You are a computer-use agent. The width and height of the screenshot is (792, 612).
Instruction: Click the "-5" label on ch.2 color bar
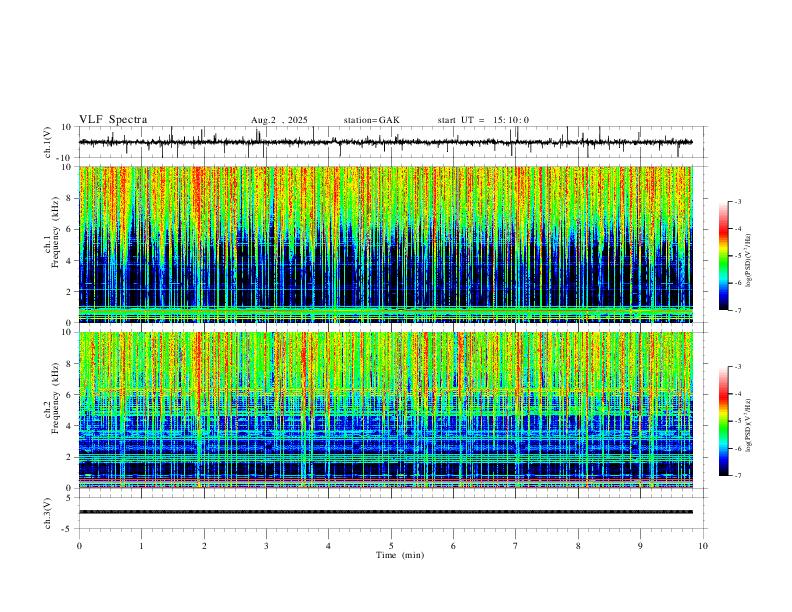coord(738,421)
